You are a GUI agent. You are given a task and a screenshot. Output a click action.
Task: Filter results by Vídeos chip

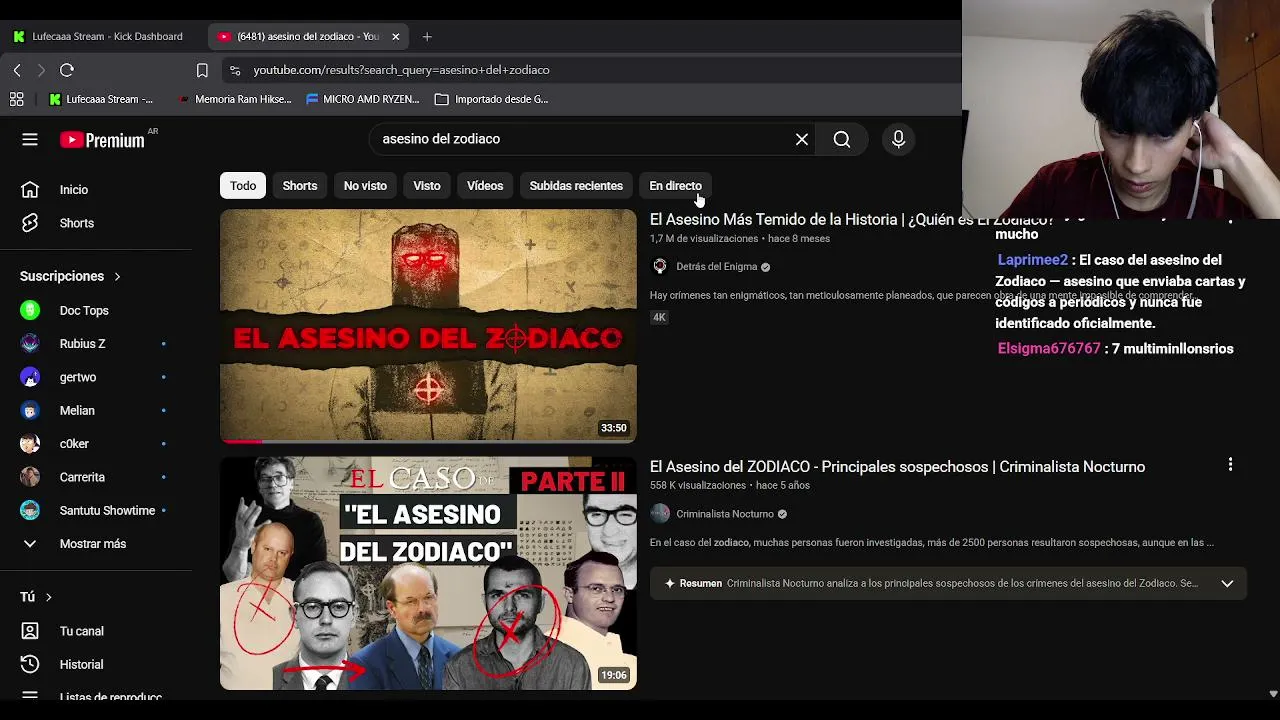click(485, 186)
